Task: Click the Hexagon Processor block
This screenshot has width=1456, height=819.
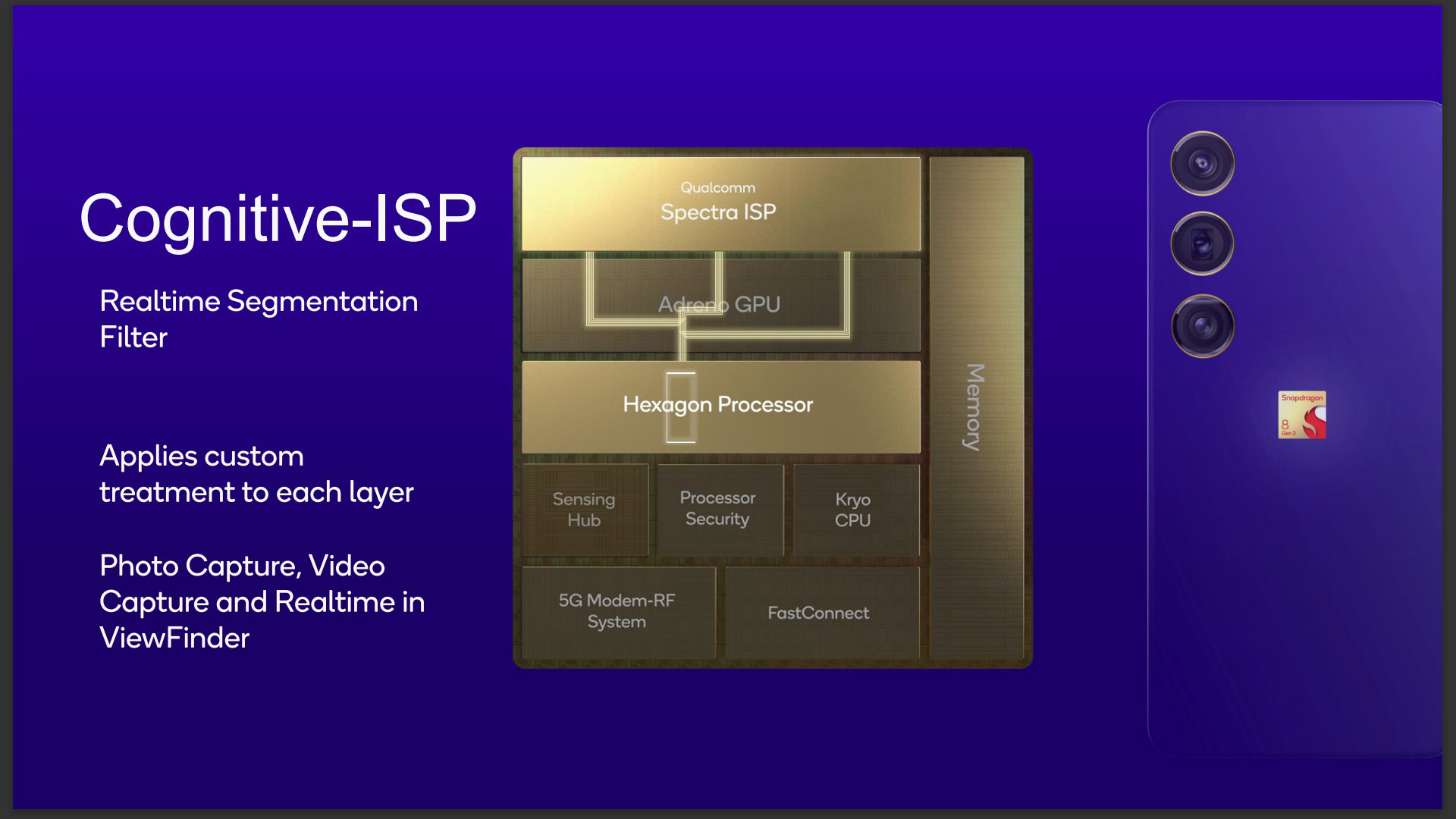Action: coord(717,404)
